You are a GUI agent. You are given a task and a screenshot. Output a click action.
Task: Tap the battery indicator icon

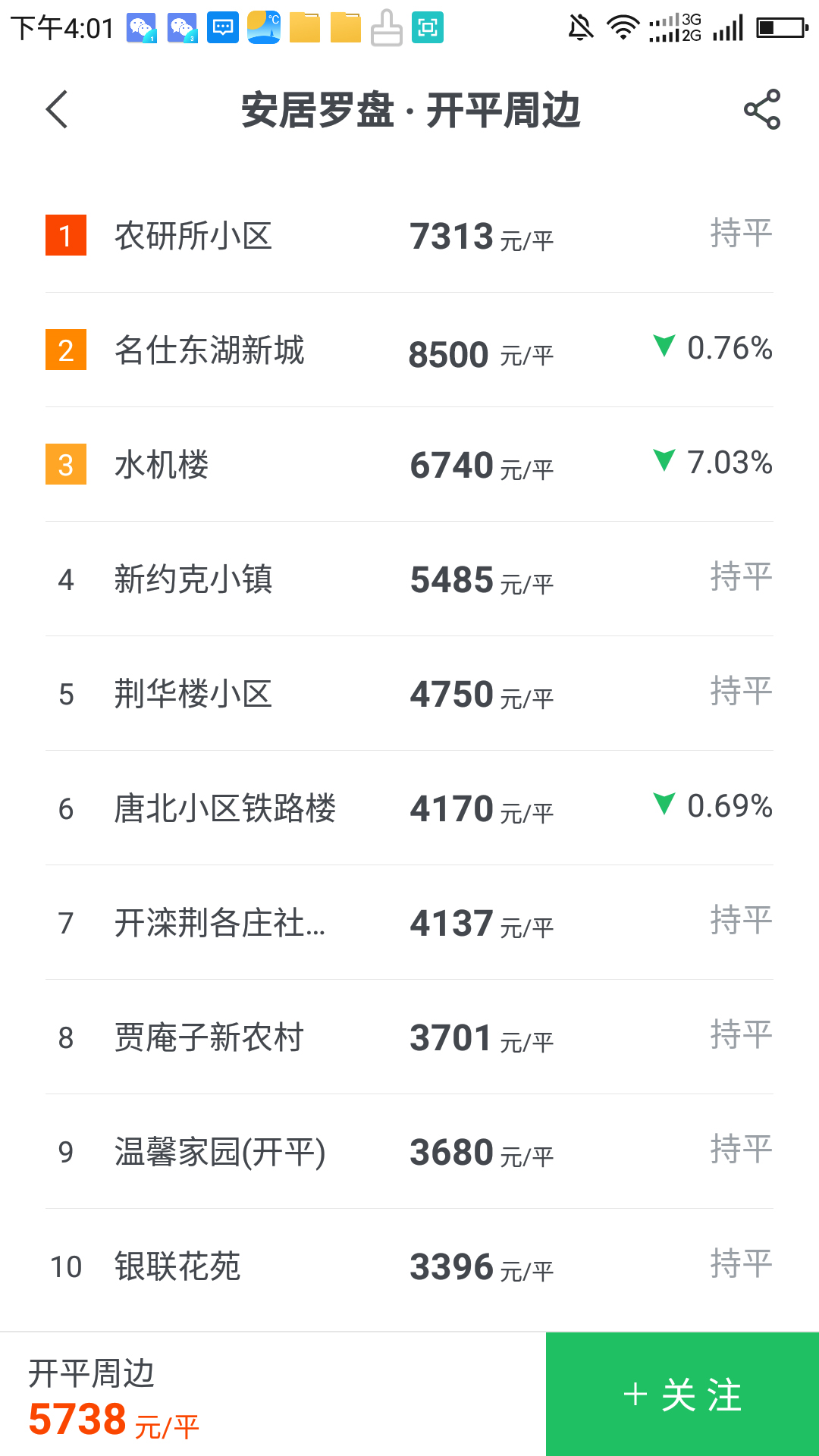click(x=783, y=29)
